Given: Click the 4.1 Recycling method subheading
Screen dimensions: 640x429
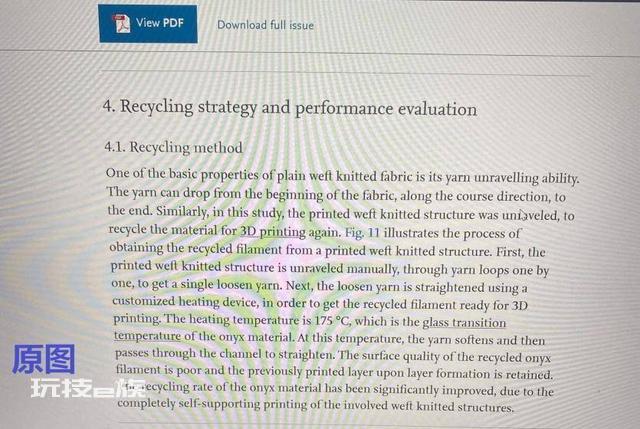Looking at the screenshot, I should click(173, 147).
